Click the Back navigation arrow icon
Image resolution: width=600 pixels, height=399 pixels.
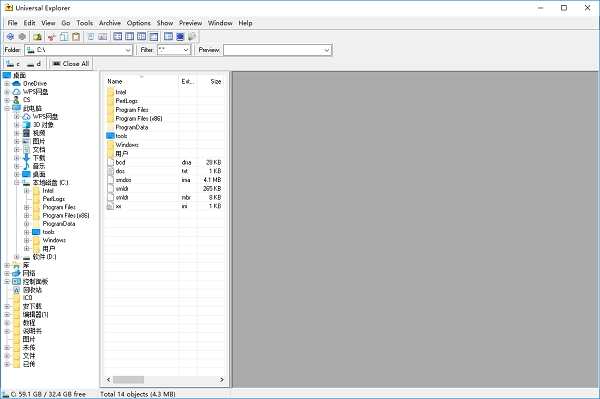pyautogui.click(x=10, y=37)
